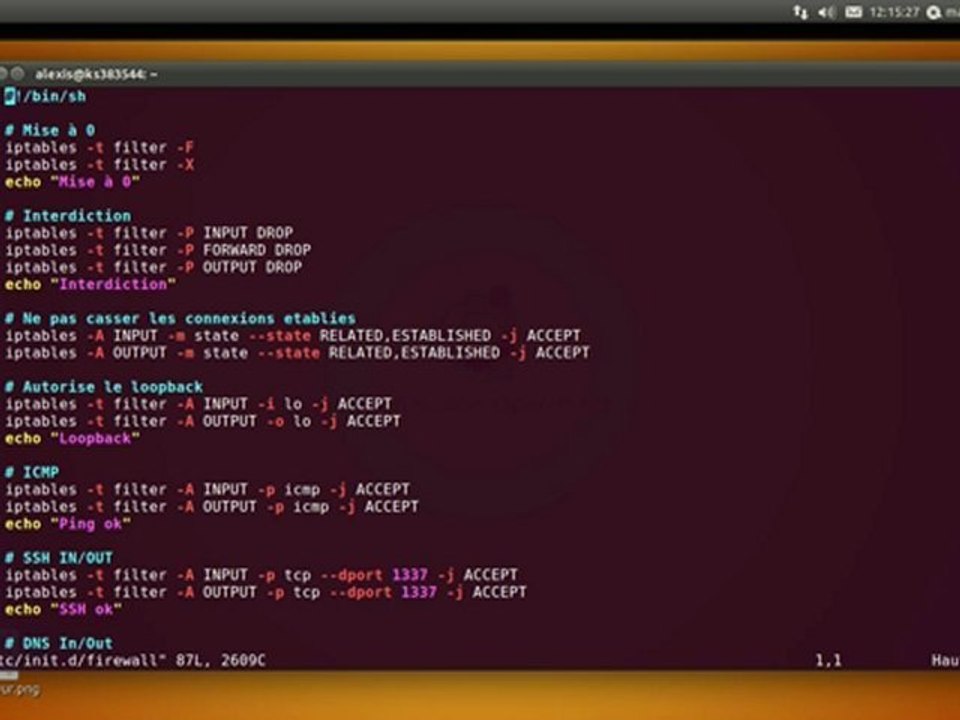This screenshot has width=960, height=720.
Task: Click INPUT RELATED,ESTABLISHED ACCEPT rule
Action: point(293,336)
